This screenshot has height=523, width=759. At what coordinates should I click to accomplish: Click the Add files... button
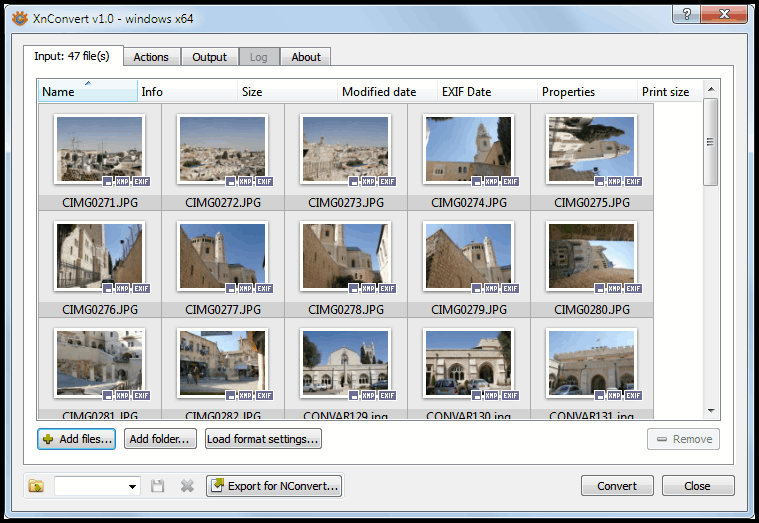click(x=76, y=439)
